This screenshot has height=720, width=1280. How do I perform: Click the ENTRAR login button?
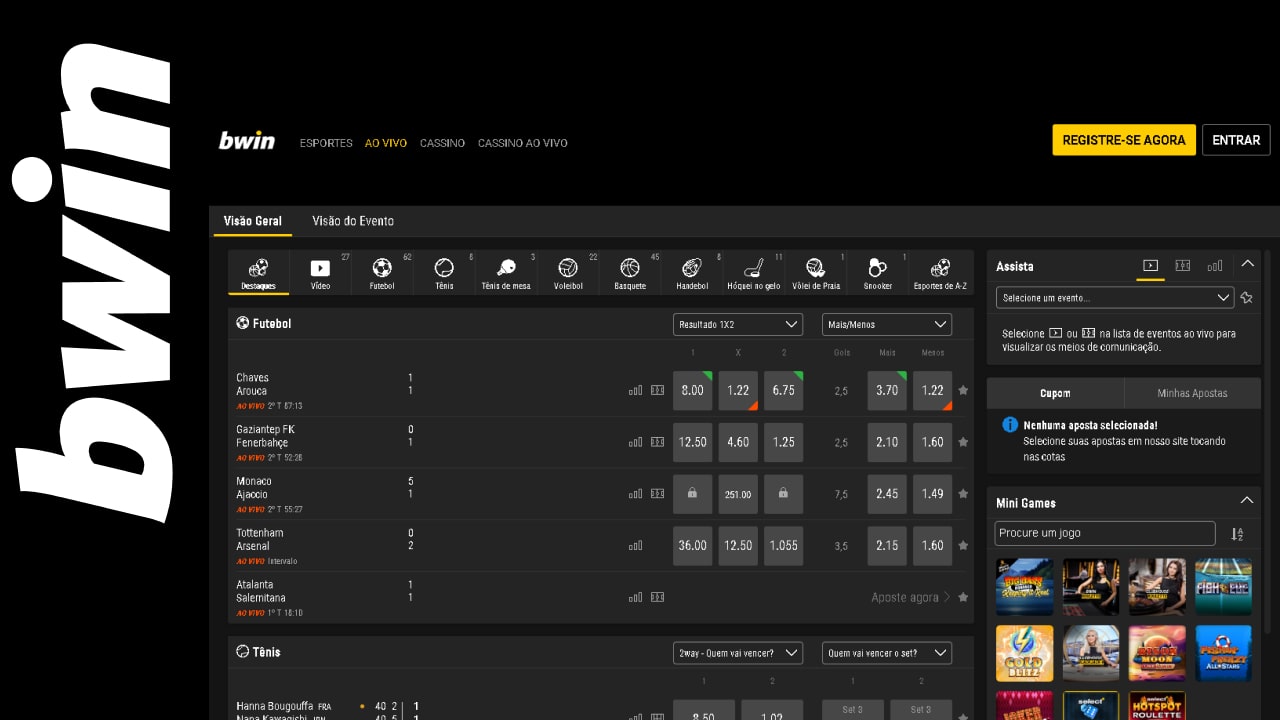click(x=1236, y=140)
